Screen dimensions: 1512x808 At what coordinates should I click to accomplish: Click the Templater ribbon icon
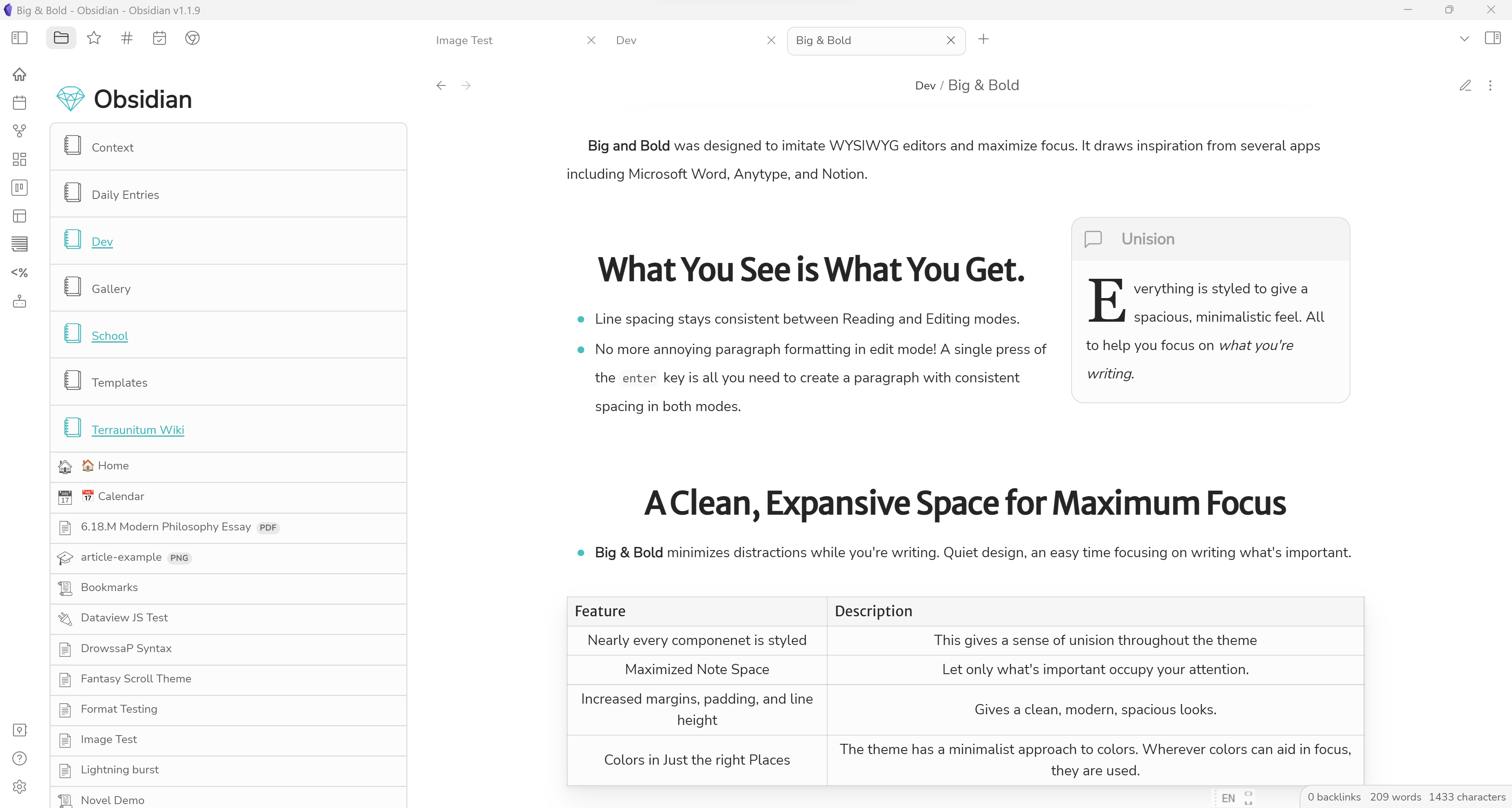[x=19, y=272]
